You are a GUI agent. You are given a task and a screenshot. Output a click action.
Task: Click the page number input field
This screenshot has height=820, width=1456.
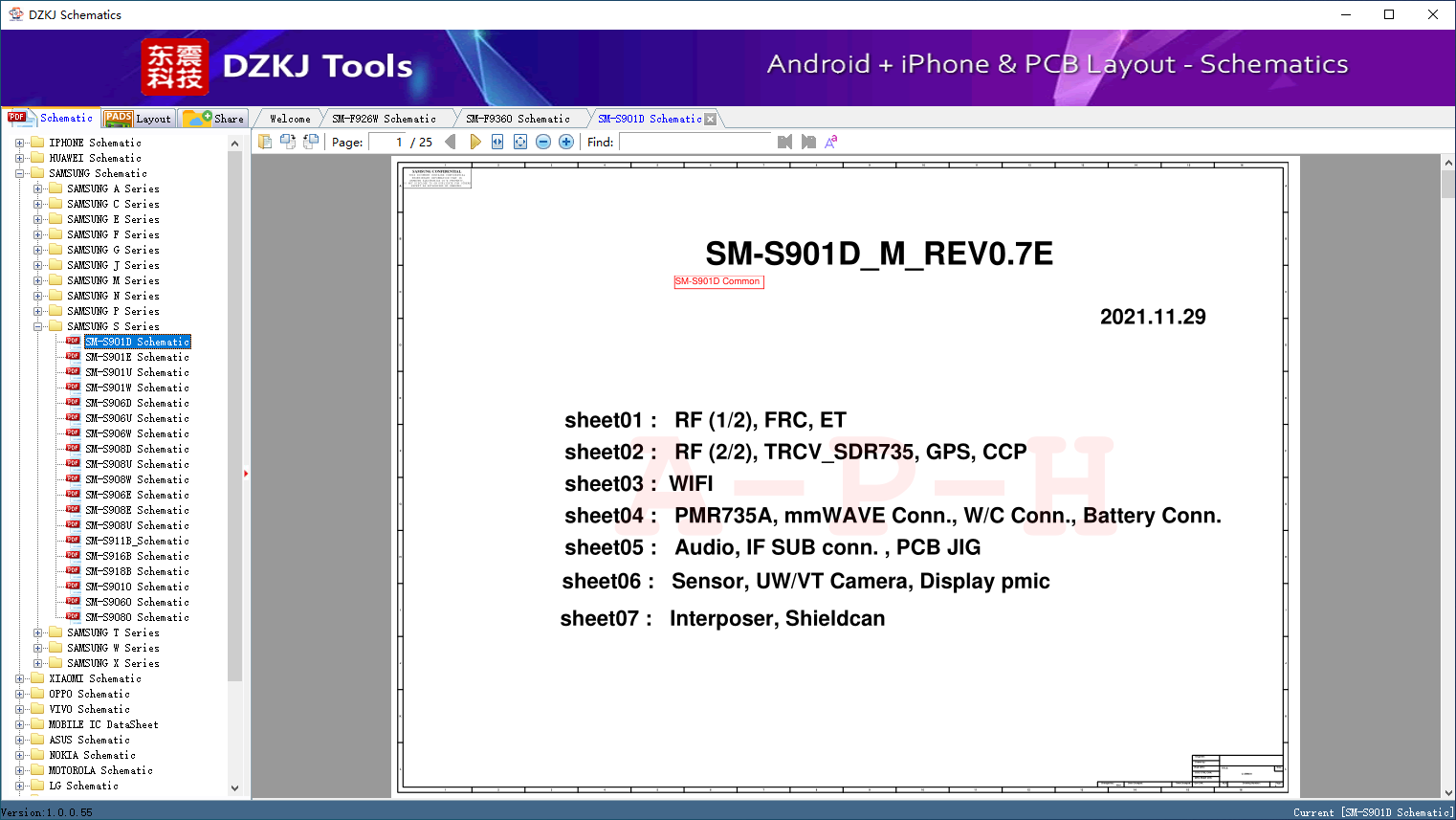click(x=386, y=142)
